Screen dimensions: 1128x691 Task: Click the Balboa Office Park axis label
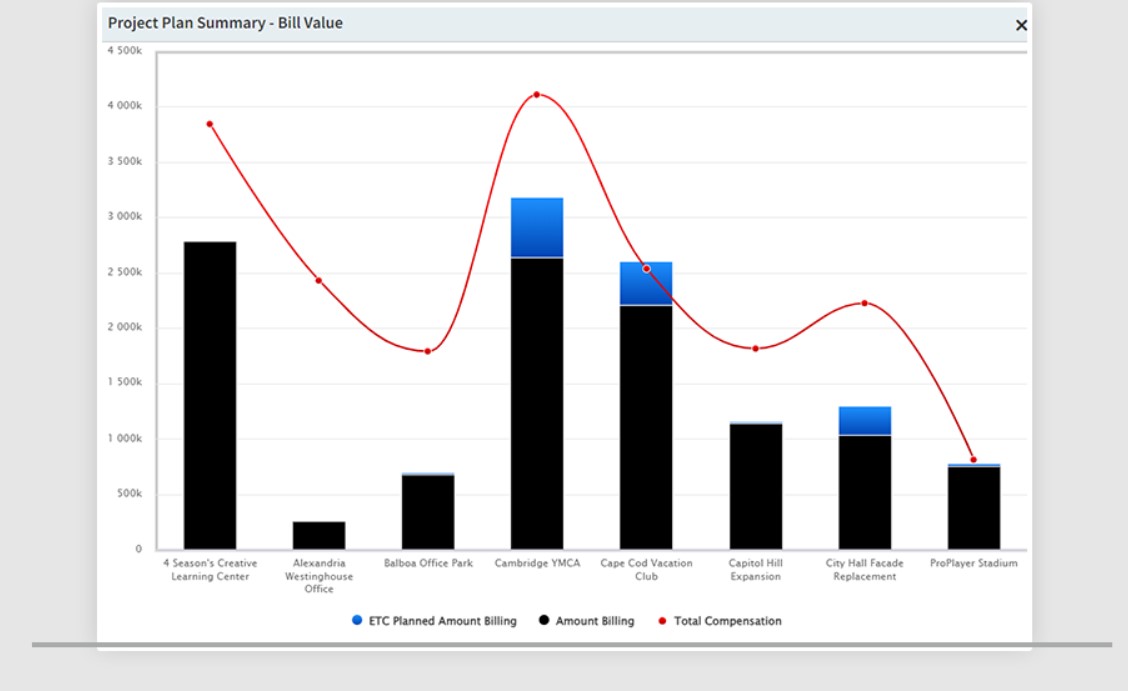[428, 563]
